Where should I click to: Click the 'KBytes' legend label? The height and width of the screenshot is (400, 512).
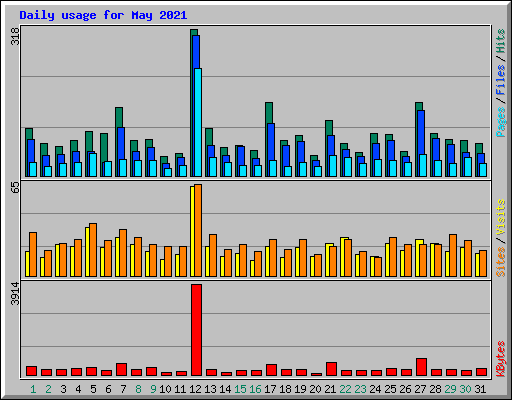pyautogui.click(x=501, y=359)
